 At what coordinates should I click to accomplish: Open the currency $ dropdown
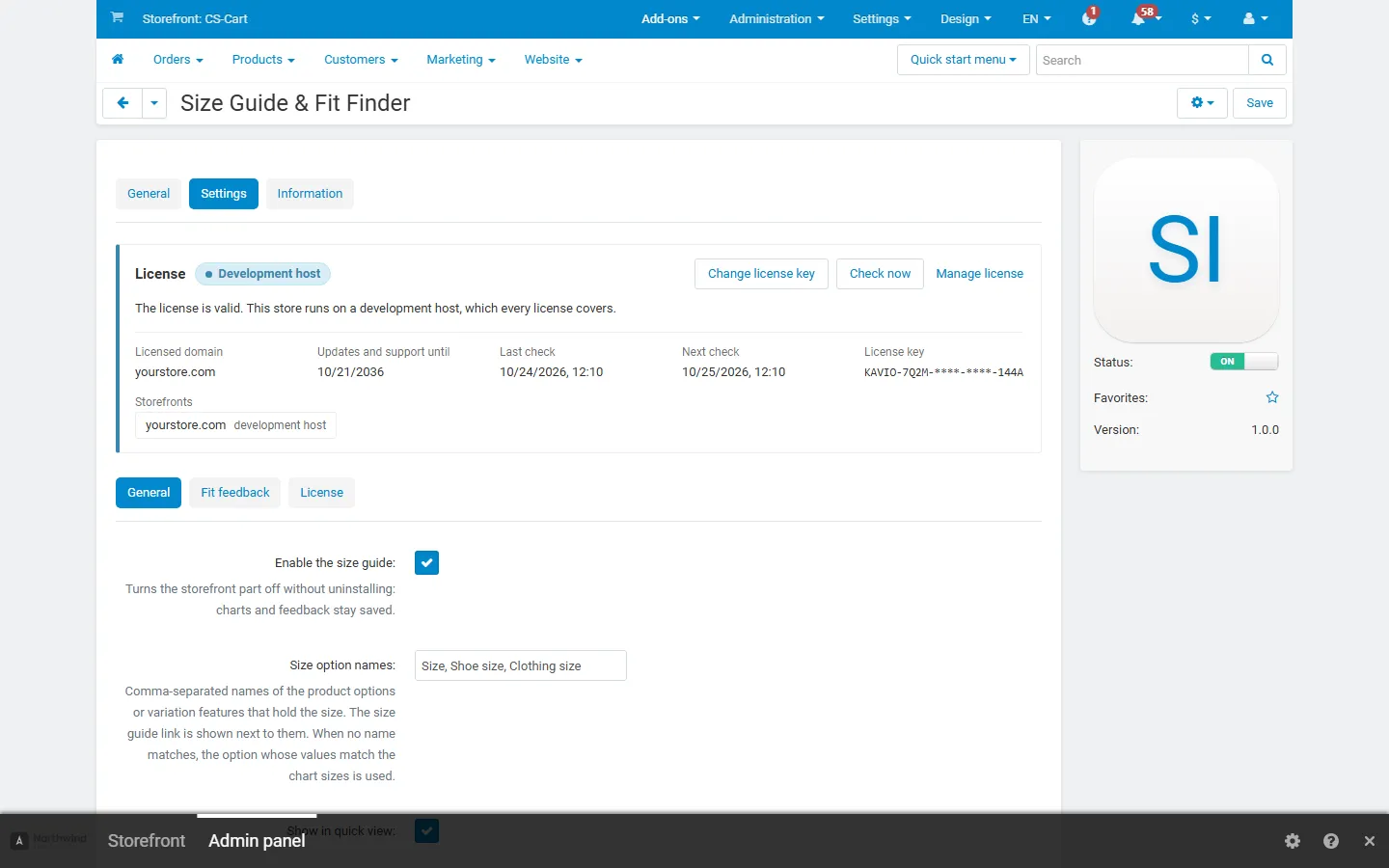(1201, 18)
